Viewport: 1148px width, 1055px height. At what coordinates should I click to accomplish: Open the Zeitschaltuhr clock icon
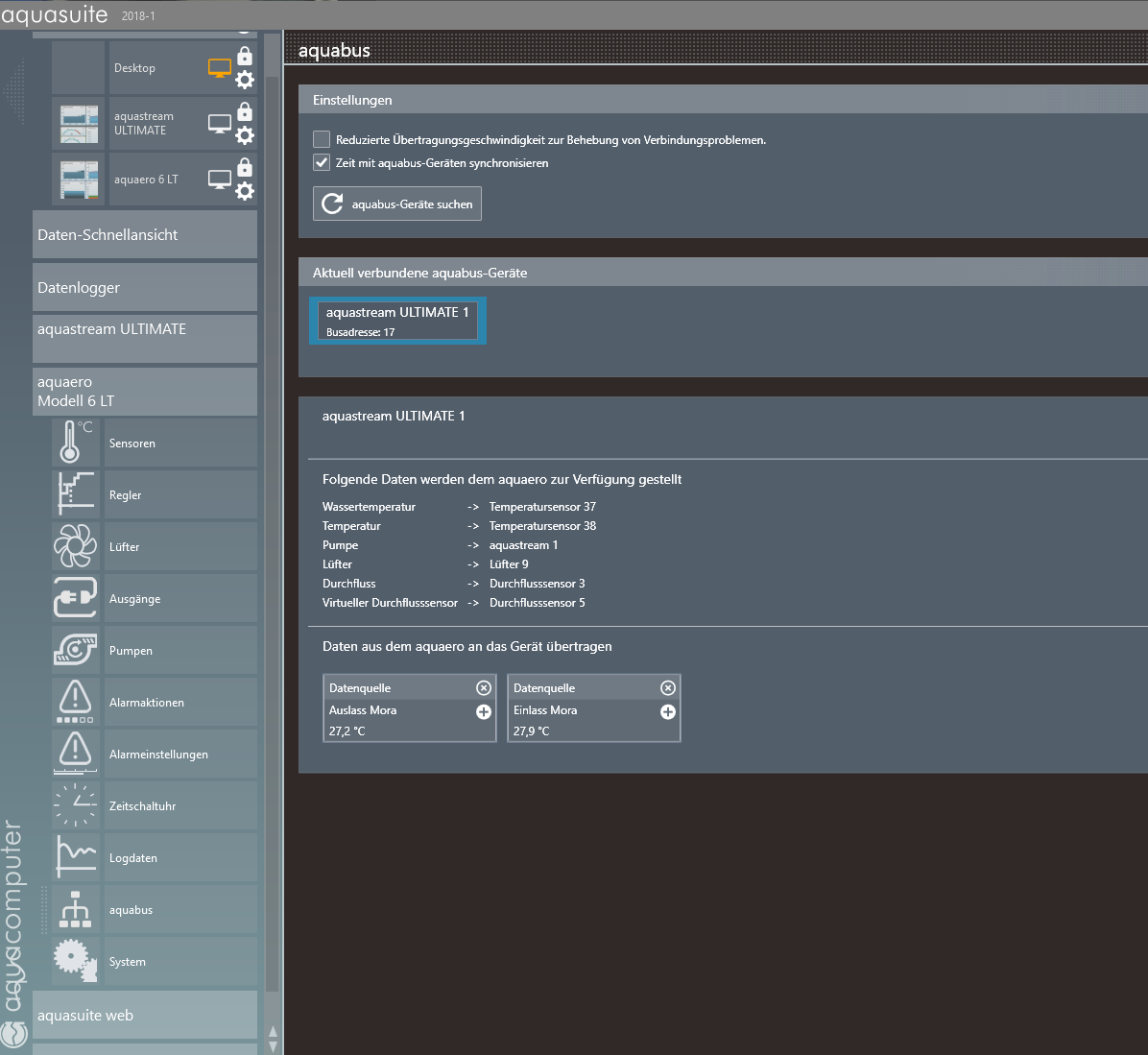pyautogui.click(x=76, y=805)
